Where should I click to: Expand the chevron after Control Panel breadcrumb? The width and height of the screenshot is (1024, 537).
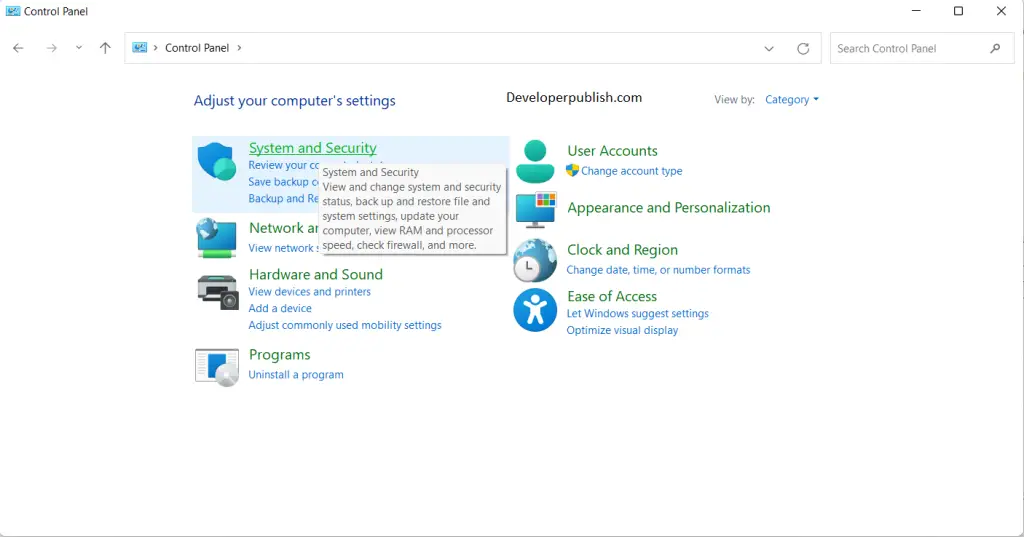pos(239,48)
